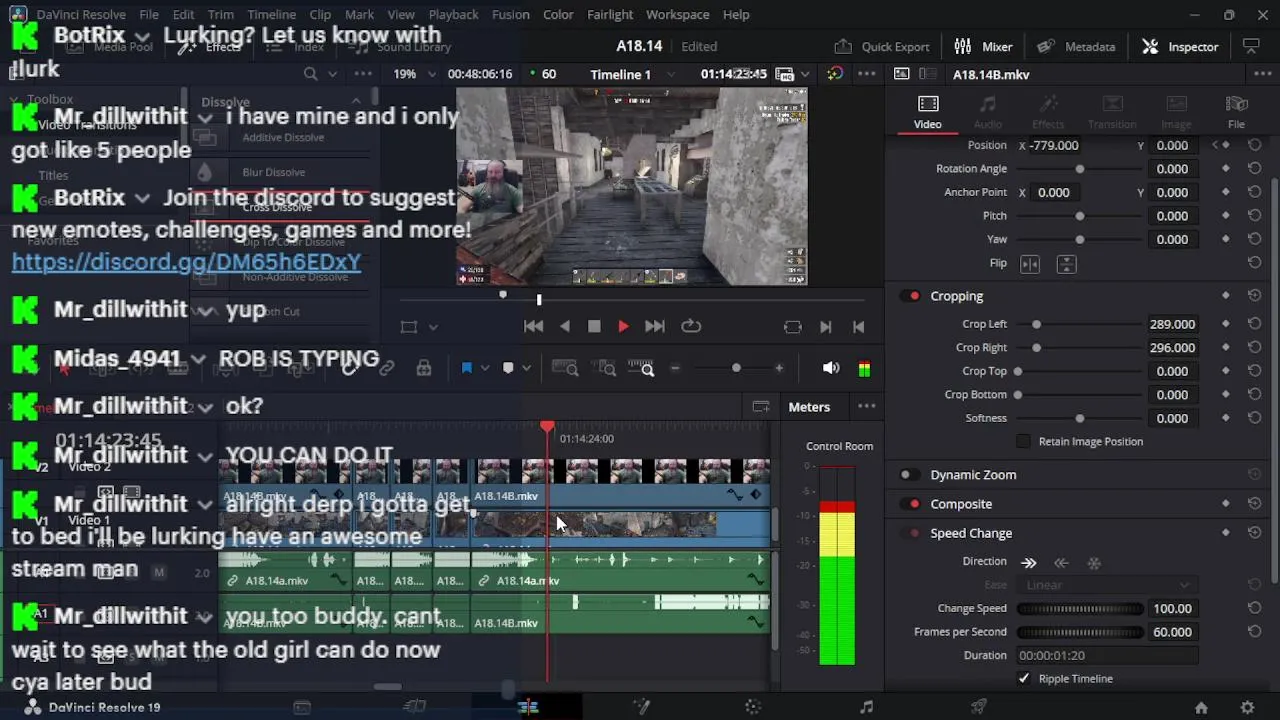Add keyframe for Crop Right
The image size is (1280, 720).
pyautogui.click(x=1226, y=347)
